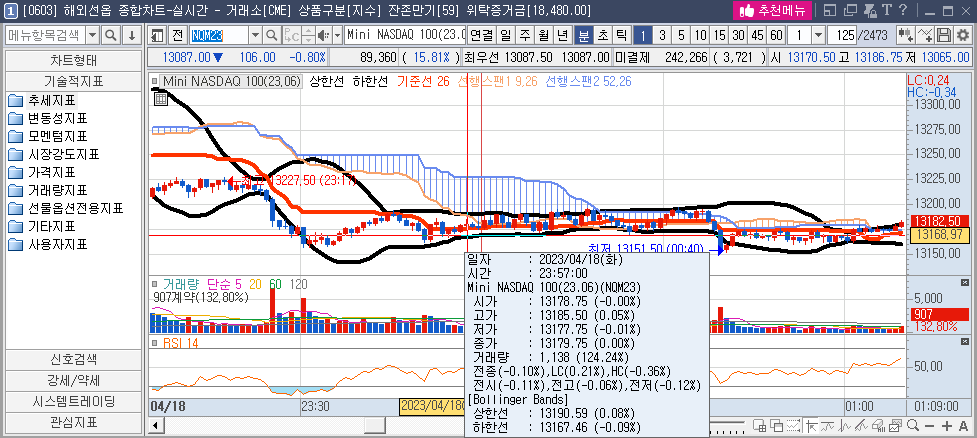Set interval to 30 minutes button
The image size is (977, 438).
coord(738,35)
